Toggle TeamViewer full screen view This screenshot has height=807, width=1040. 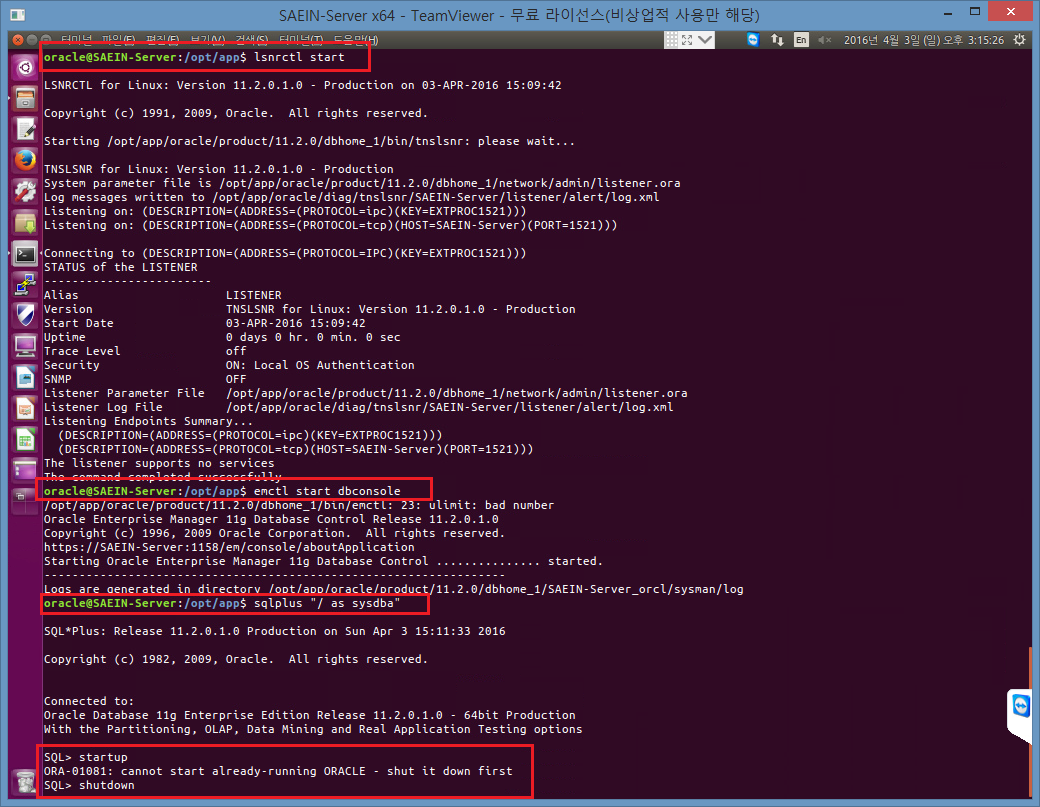pyautogui.click(x=687, y=40)
